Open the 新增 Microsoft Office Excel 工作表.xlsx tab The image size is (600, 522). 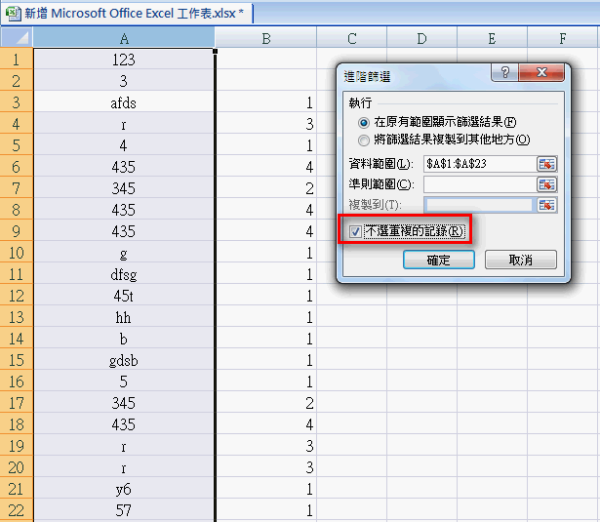[x=127, y=13]
